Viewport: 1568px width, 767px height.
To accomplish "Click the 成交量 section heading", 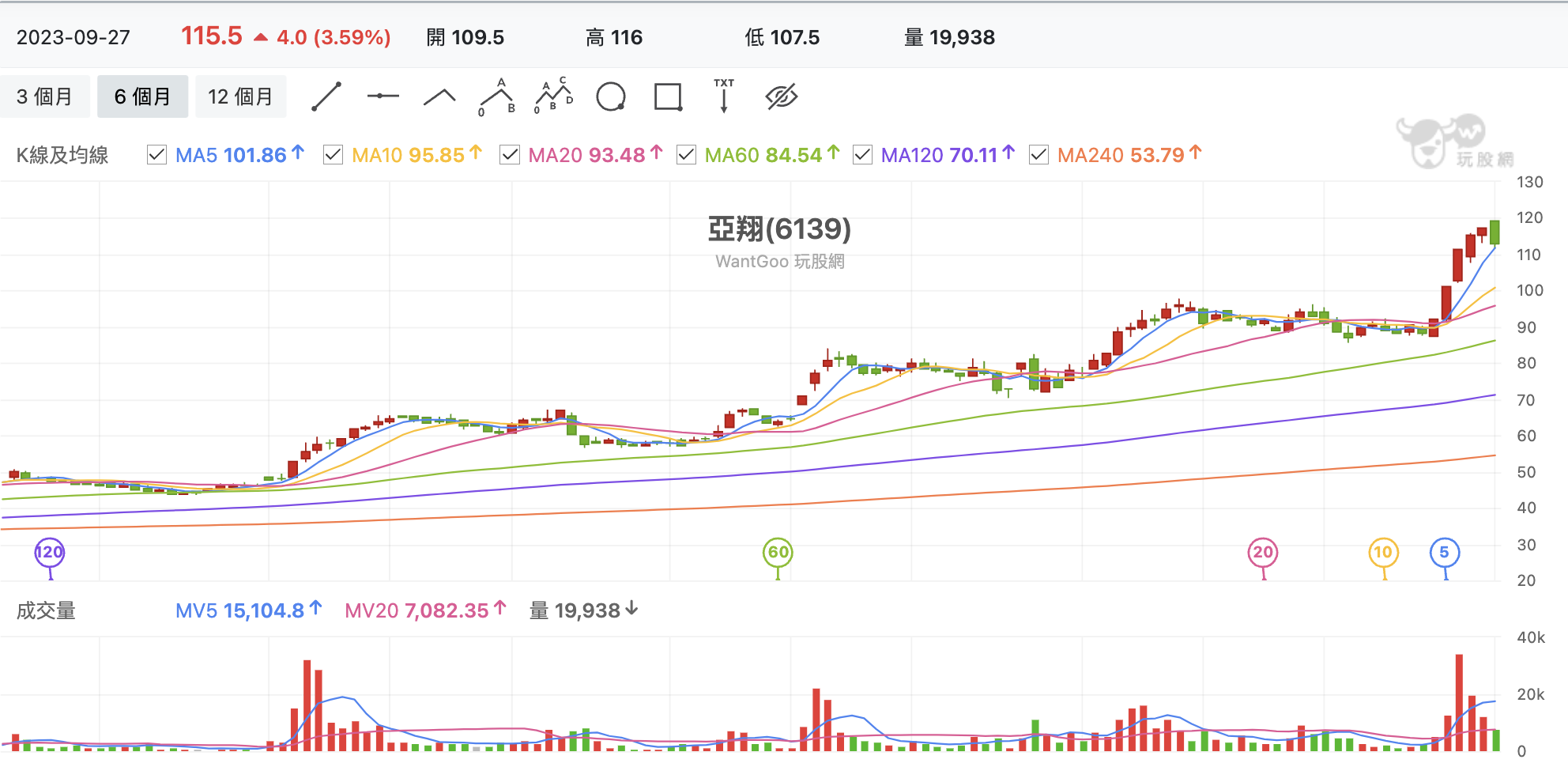I will coord(46,610).
